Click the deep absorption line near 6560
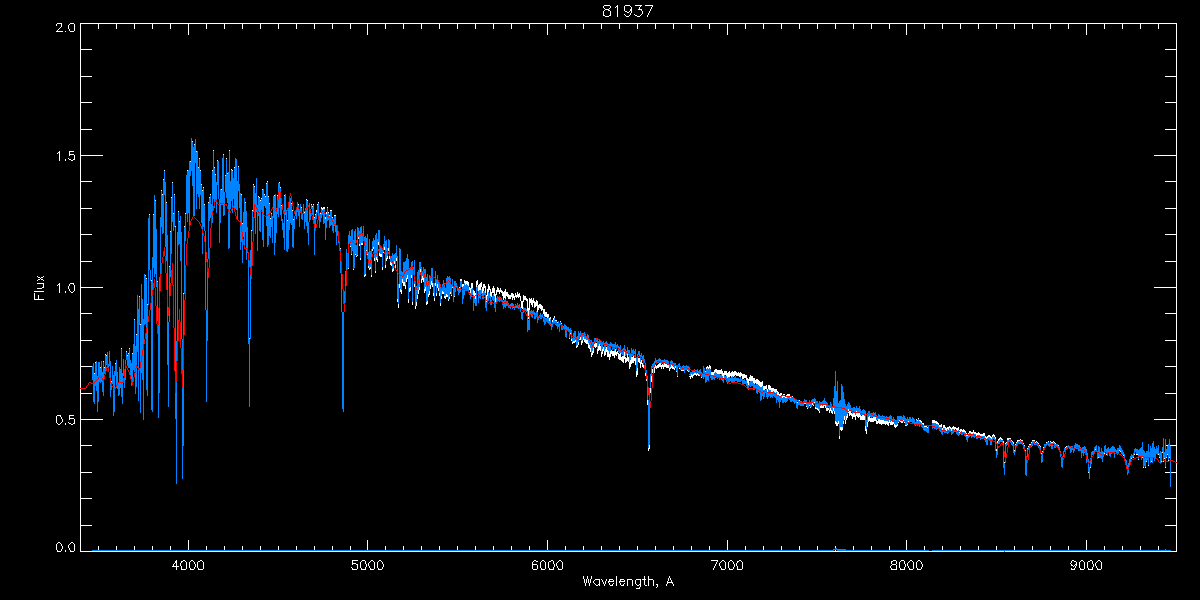The width and height of the screenshot is (1200, 600). pyautogui.click(x=649, y=445)
